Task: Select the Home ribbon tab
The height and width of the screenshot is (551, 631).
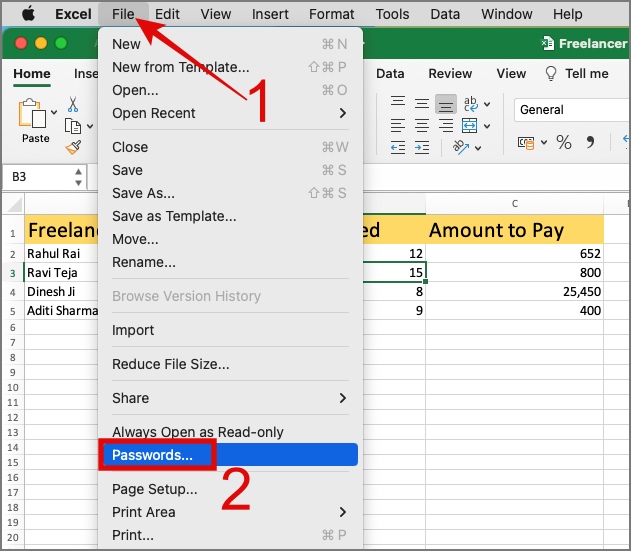Action: pyautogui.click(x=32, y=74)
